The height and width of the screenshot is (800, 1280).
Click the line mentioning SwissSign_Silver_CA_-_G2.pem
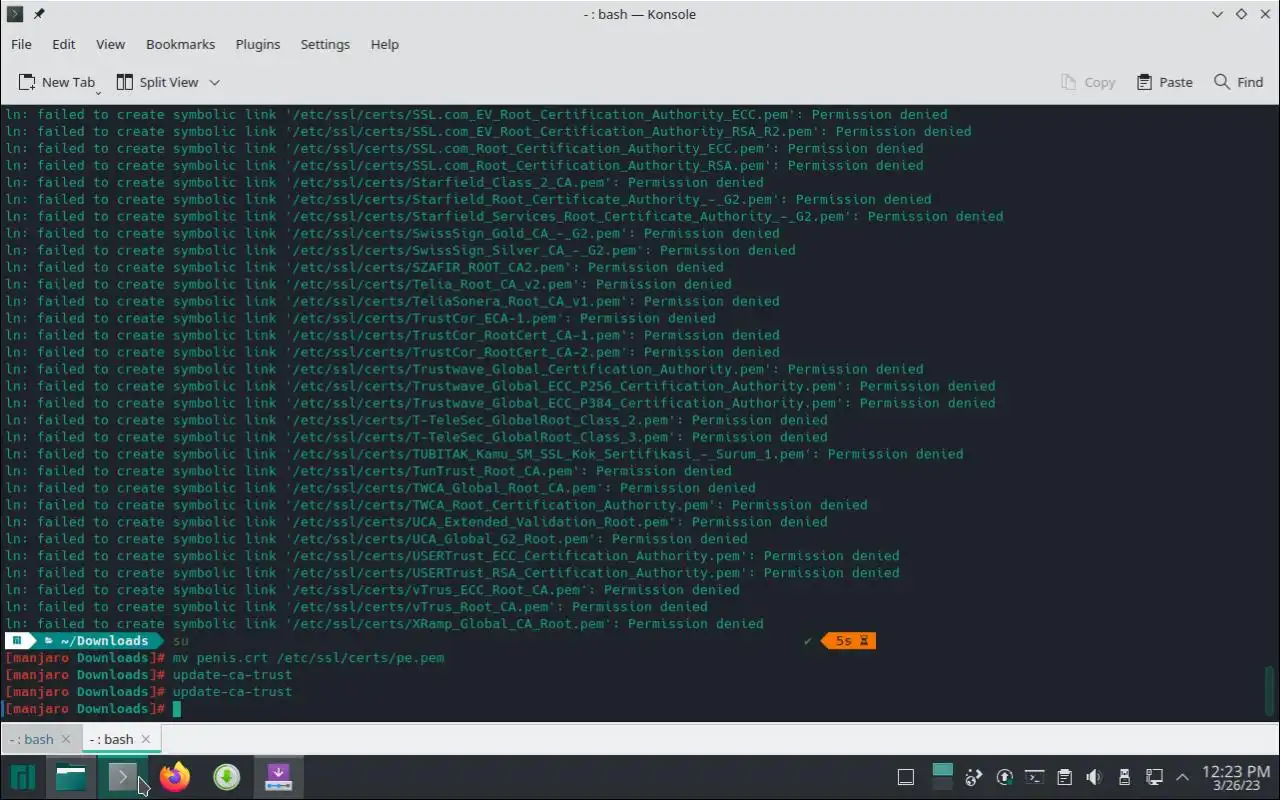400,250
